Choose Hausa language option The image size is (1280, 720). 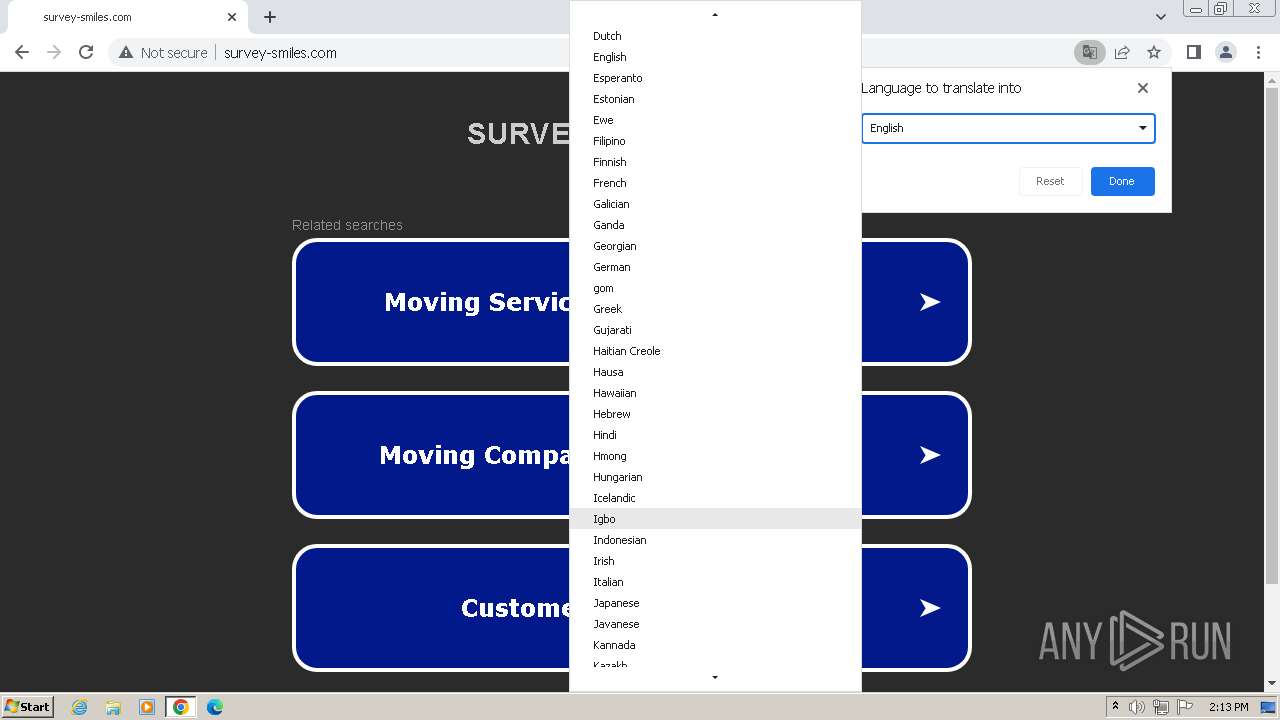point(715,372)
